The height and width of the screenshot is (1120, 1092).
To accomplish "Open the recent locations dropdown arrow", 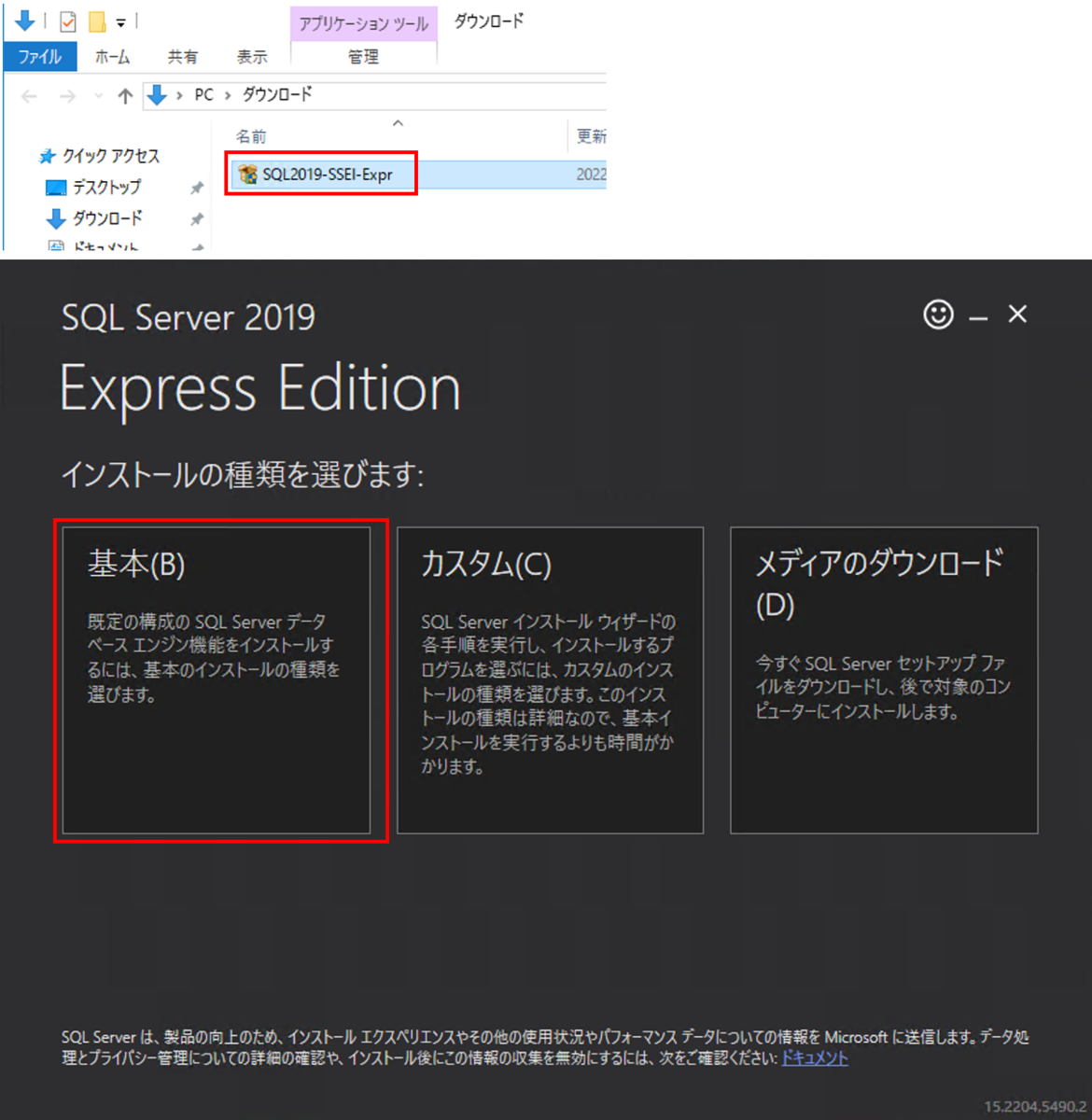I will pyautogui.click(x=98, y=96).
